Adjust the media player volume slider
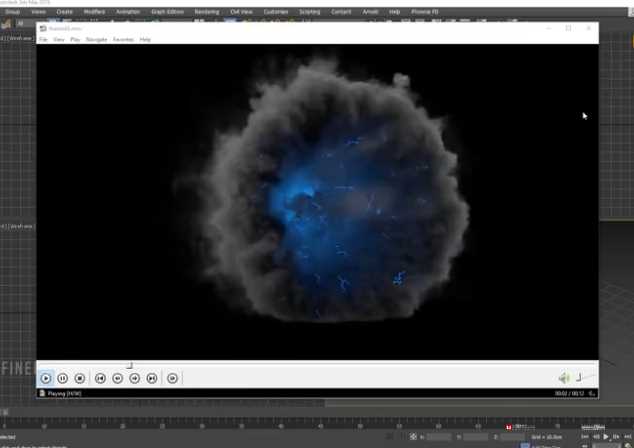The height and width of the screenshot is (448, 634). [584, 378]
